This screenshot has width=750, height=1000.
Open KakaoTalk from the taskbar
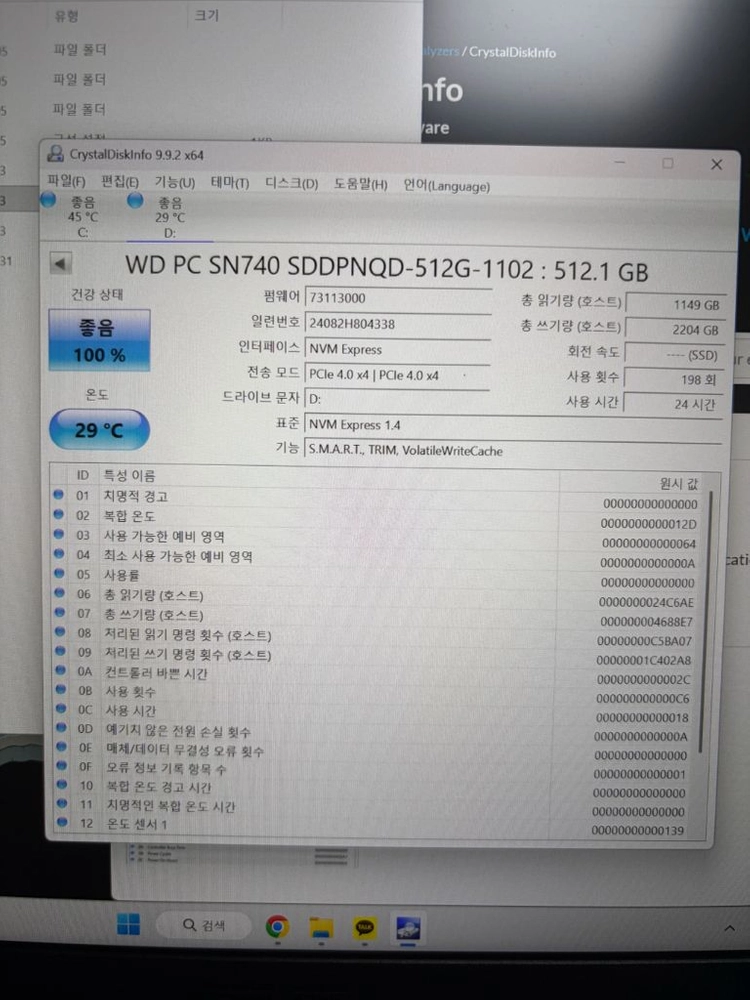(x=364, y=927)
